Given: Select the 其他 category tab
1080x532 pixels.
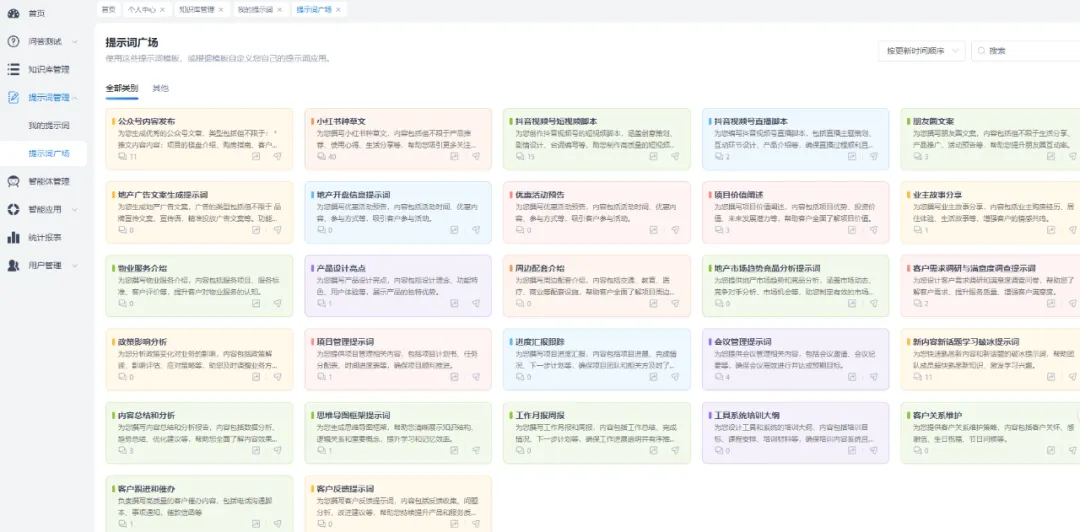Looking at the screenshot, I should (160, 89).
